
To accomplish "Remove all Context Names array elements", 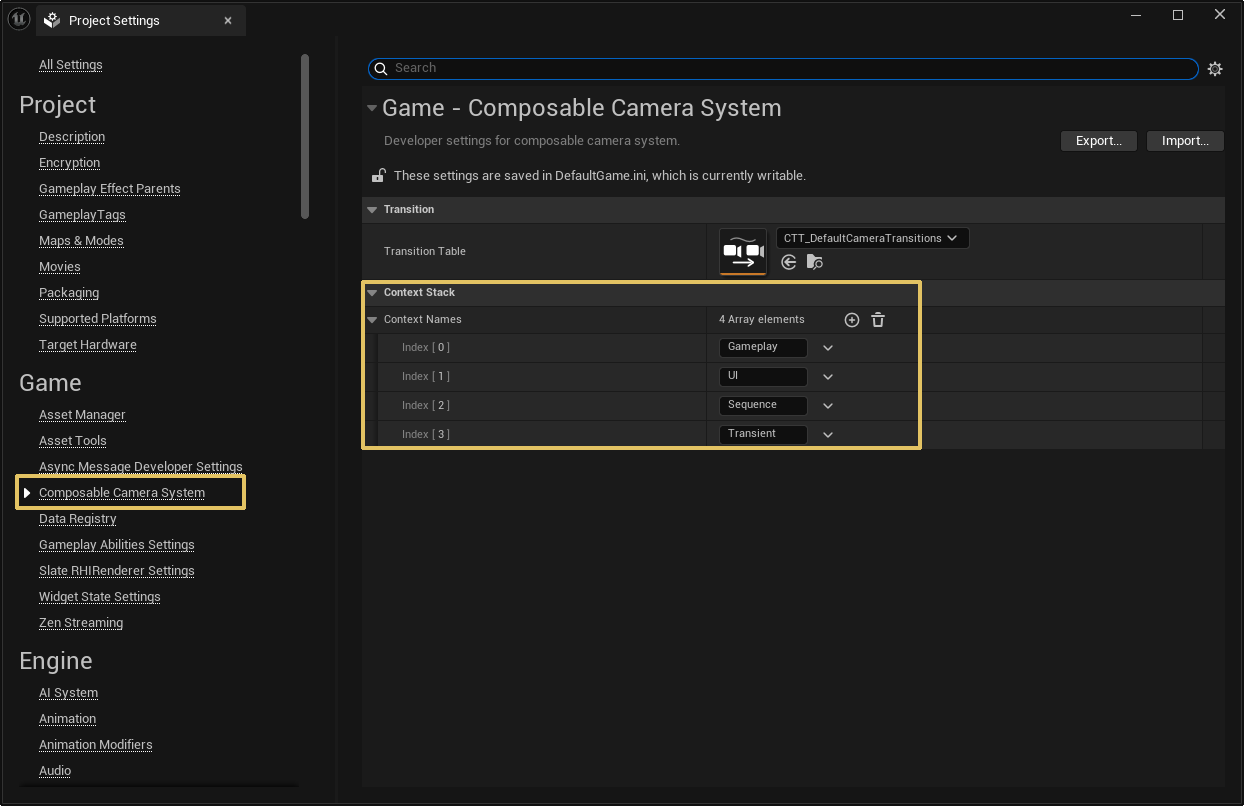I will point(878,320).
